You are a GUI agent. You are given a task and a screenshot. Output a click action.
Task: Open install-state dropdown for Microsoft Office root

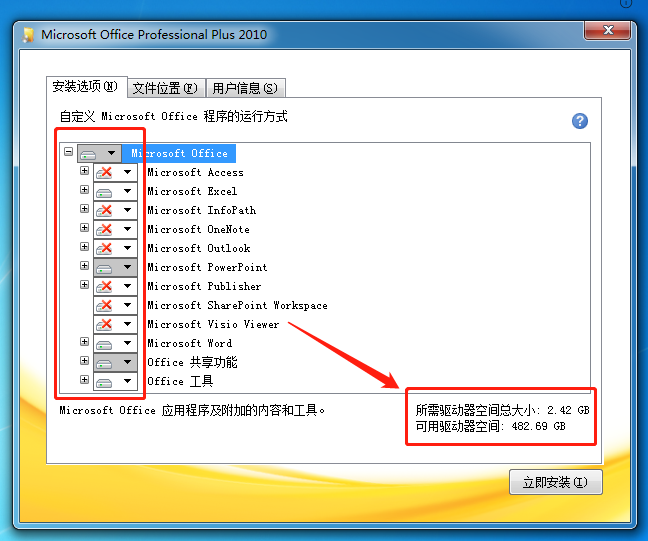[x=99, y=153]
